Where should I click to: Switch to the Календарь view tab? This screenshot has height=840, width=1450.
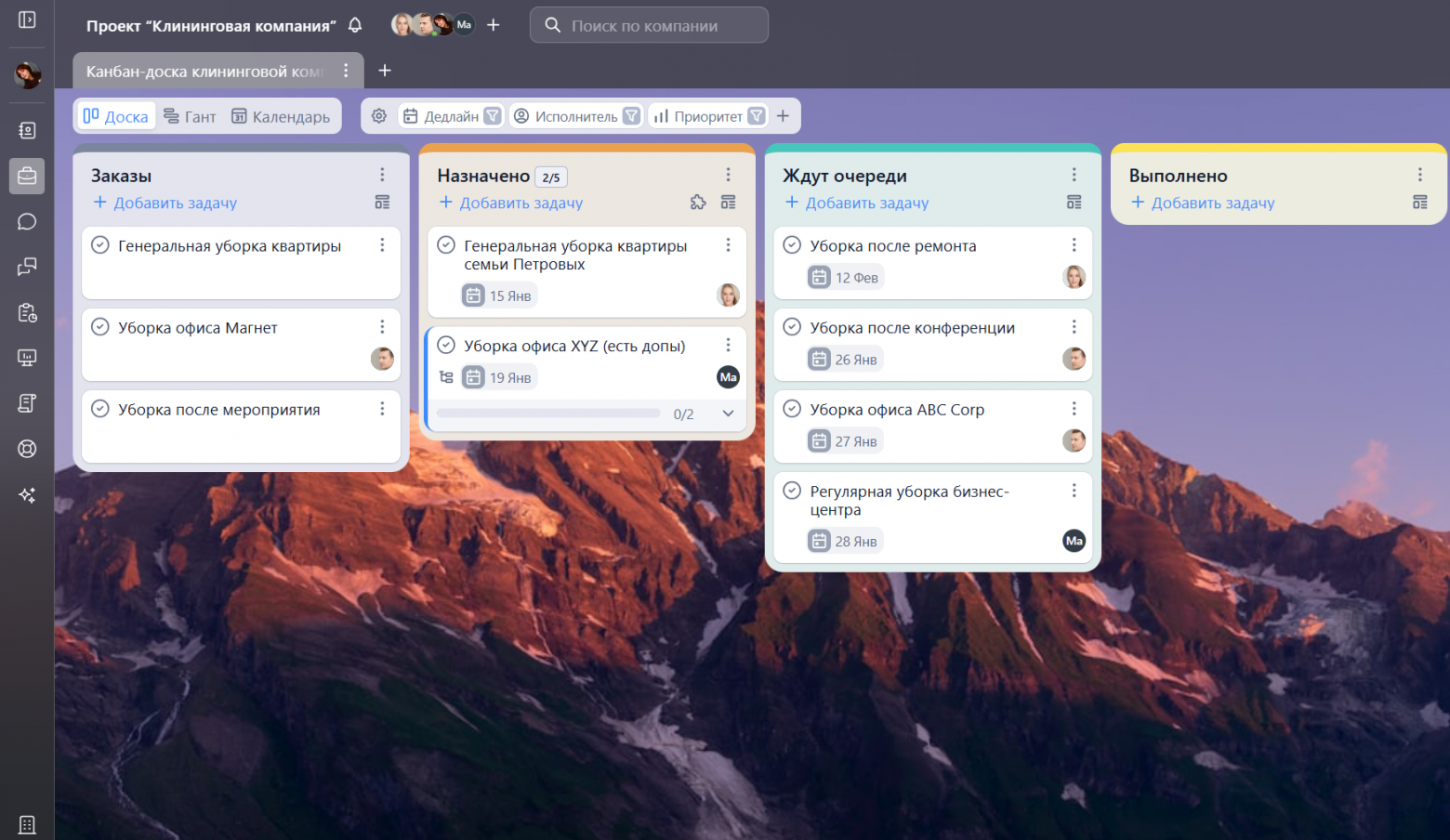[x=281, y=116]
